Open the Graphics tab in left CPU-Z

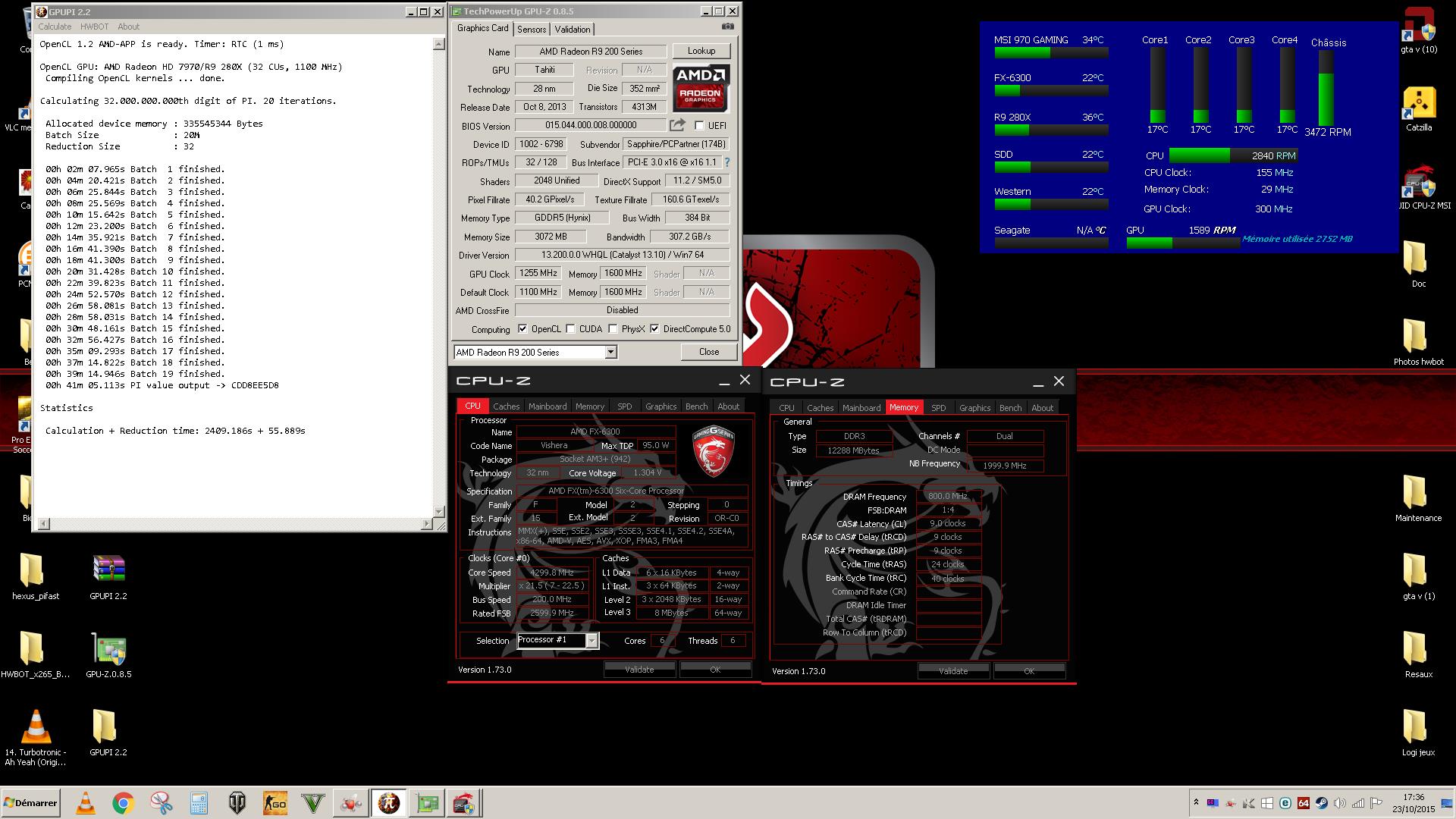pyautogui.click(x=661, y=406)
